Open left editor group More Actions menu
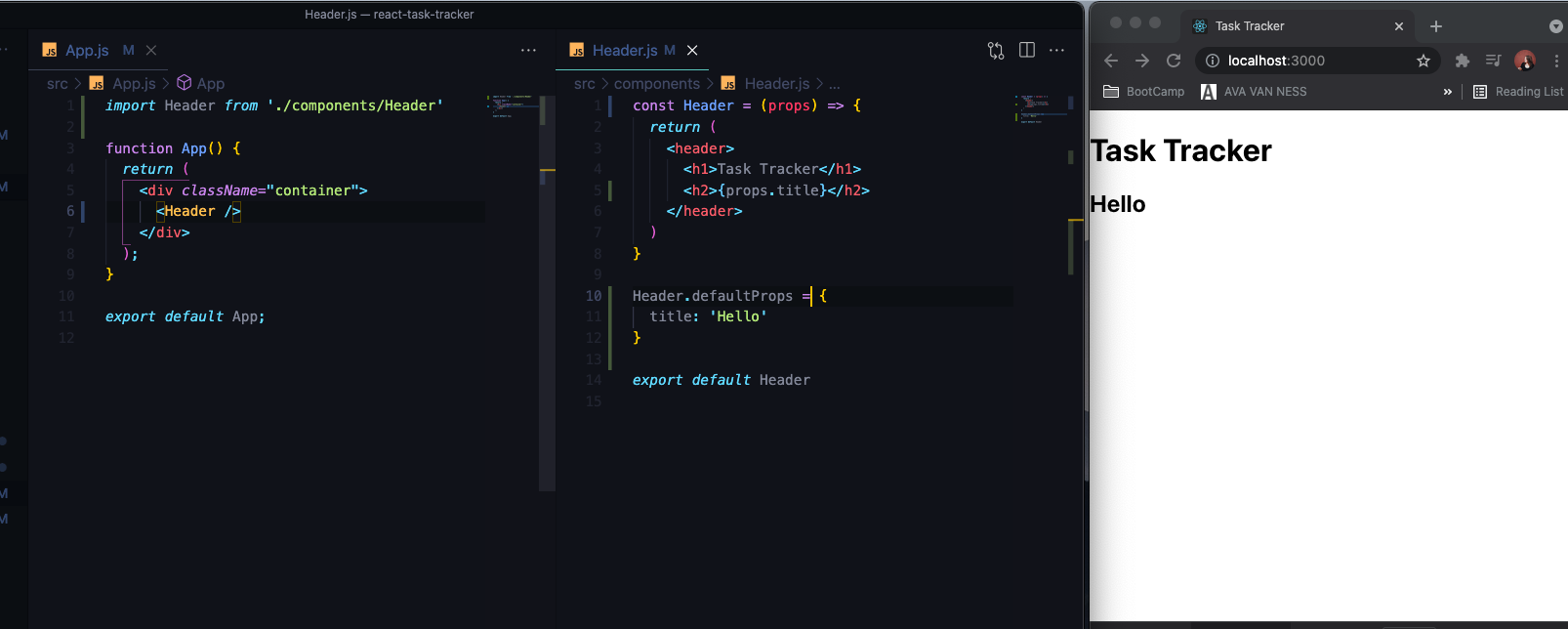 click(x=528, y=50)
